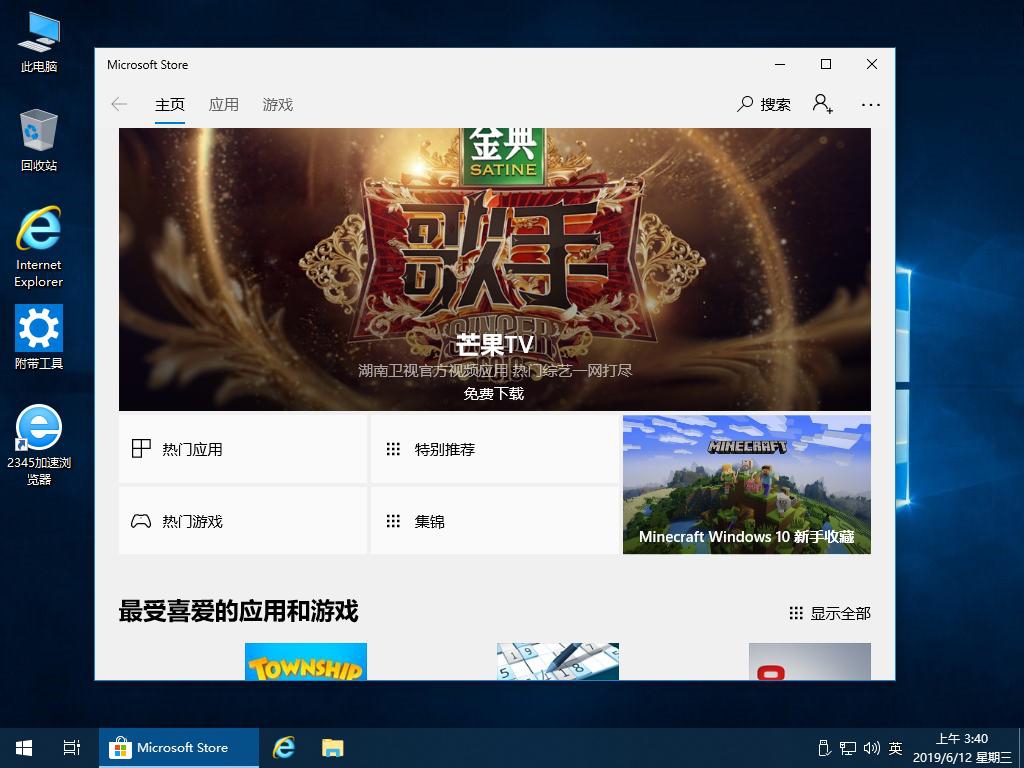Open the red-logo app thumbnail at right
Viewport: 1024px width, 768px height.
click(810, 662)
